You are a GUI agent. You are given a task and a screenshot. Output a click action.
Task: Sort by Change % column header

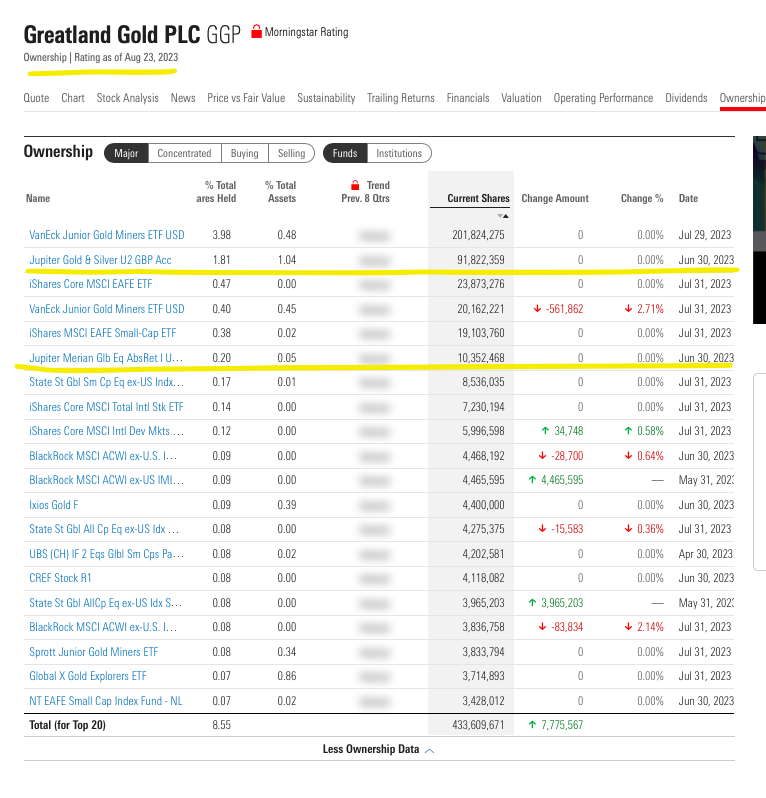point(642,198)
